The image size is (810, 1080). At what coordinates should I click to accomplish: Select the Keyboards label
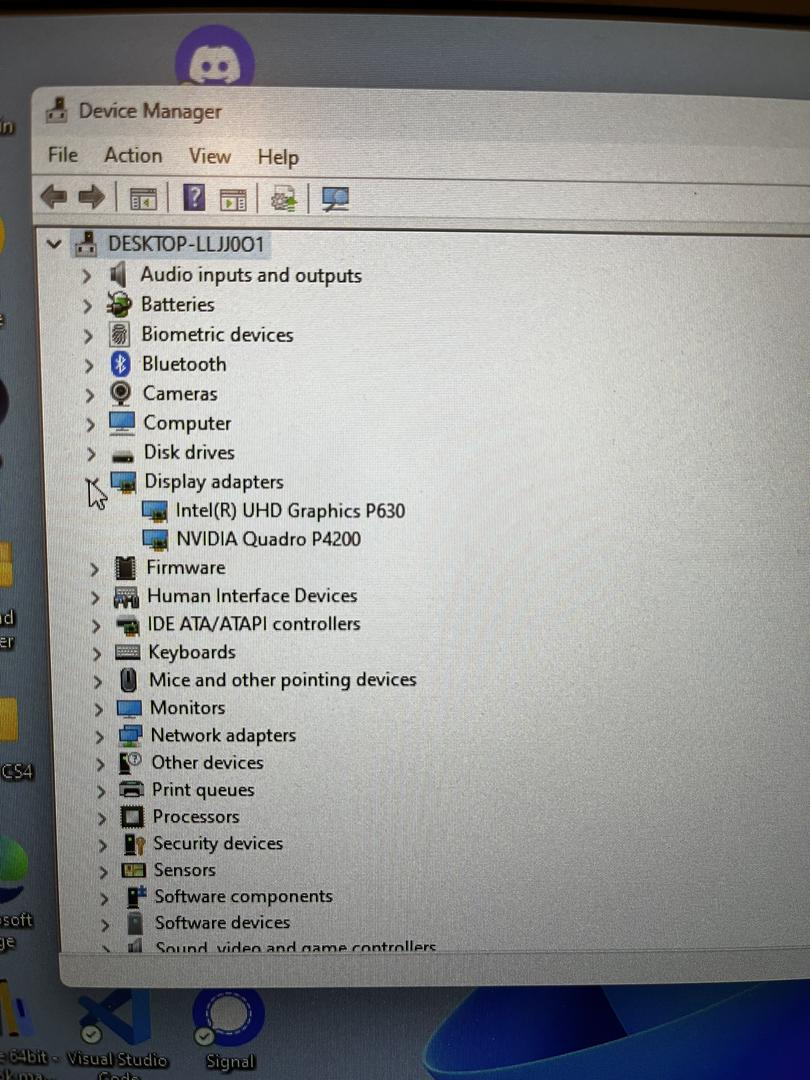click(192, 652)
